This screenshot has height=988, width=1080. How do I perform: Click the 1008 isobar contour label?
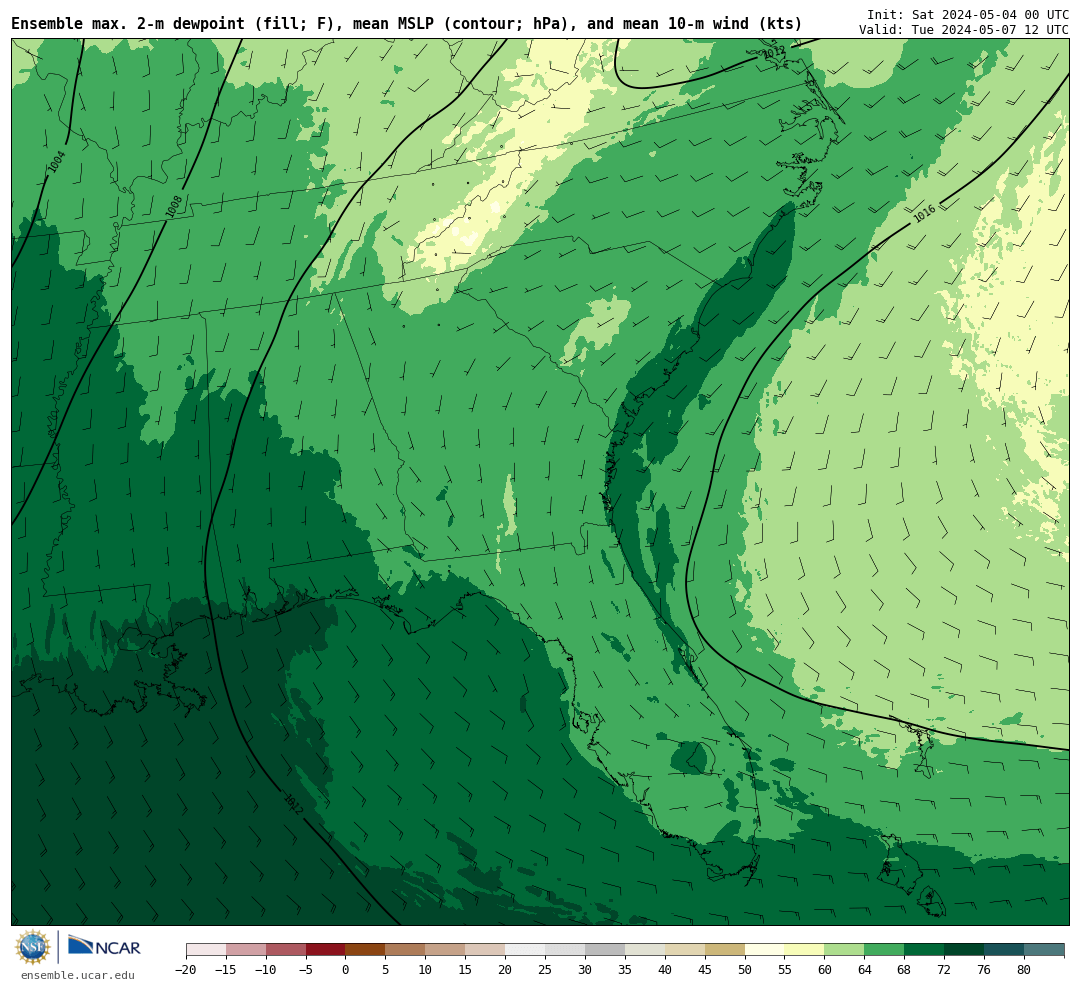click(x=174, y=207)
